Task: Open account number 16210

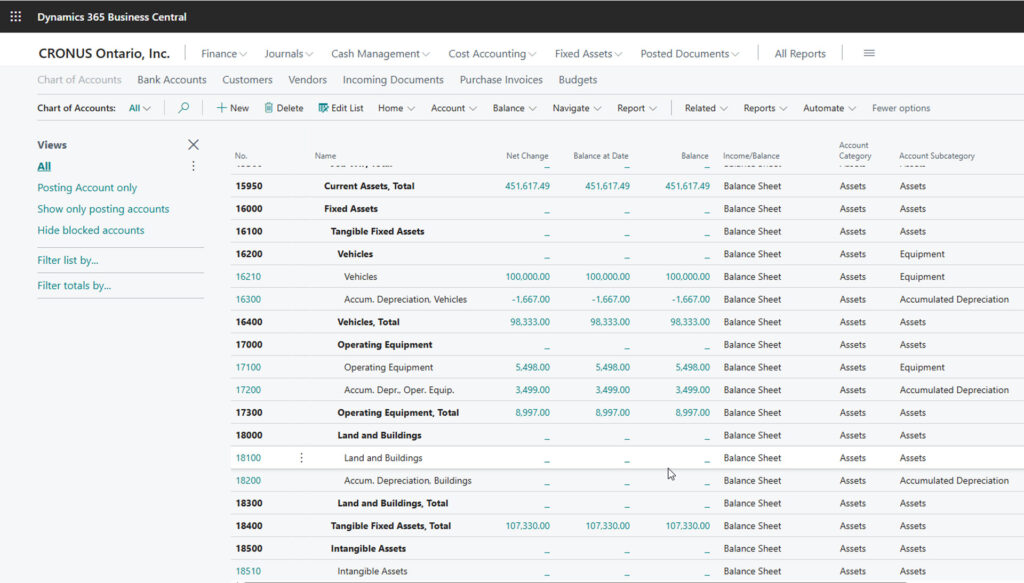Action: tap(248, 276)
